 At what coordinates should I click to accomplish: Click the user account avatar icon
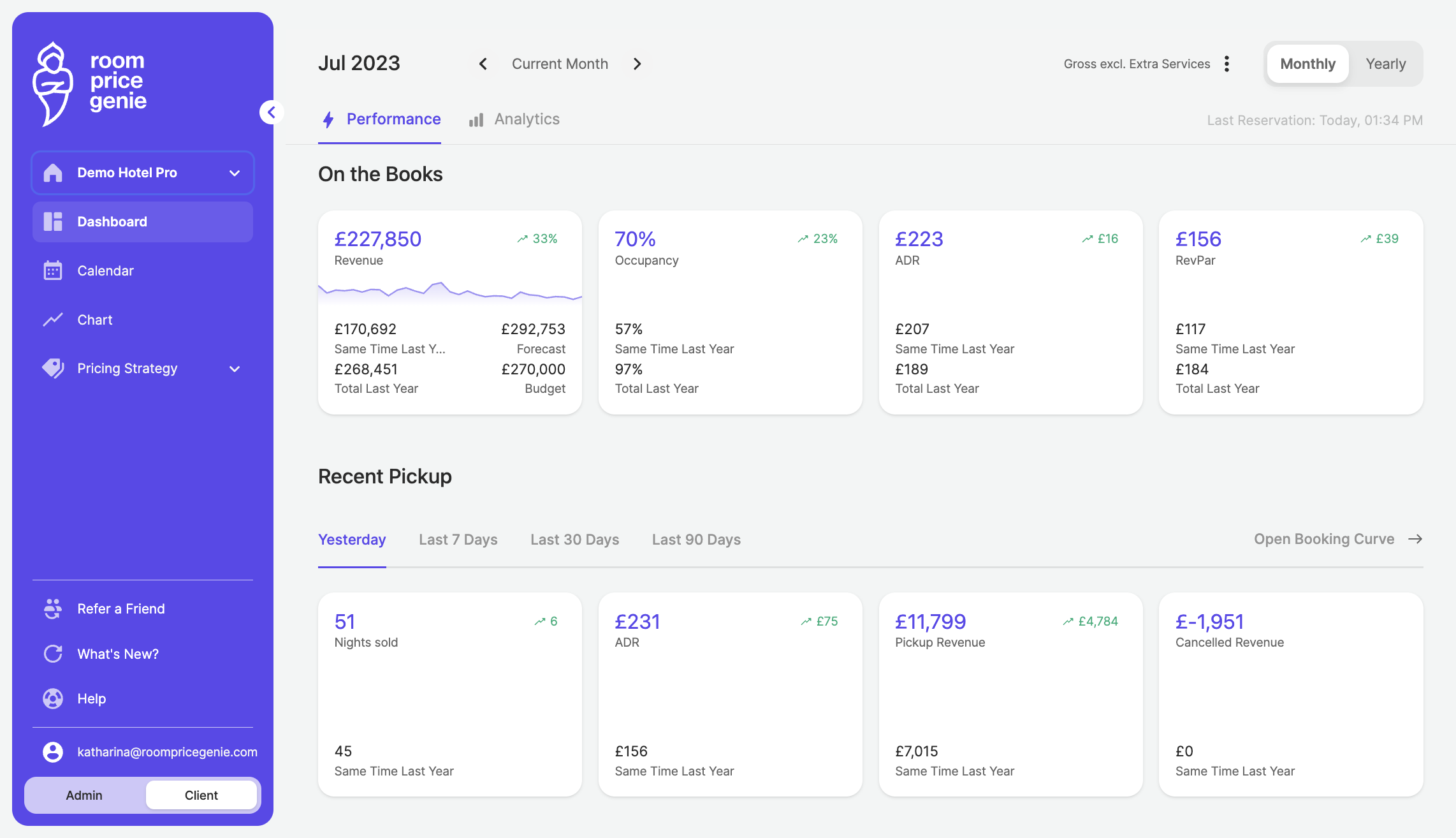click(x=53, y=752)
